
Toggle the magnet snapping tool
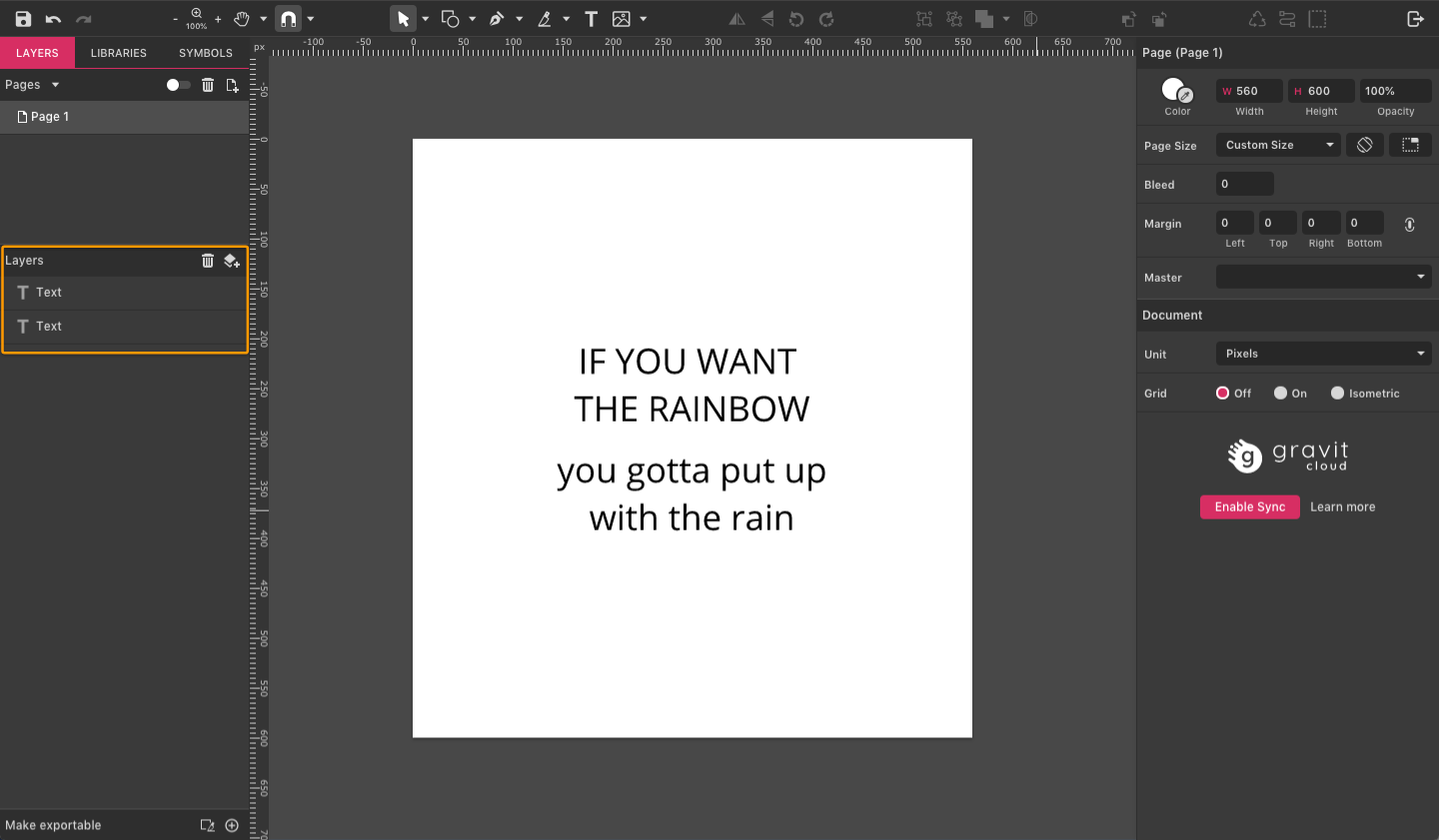click(288, 19)
